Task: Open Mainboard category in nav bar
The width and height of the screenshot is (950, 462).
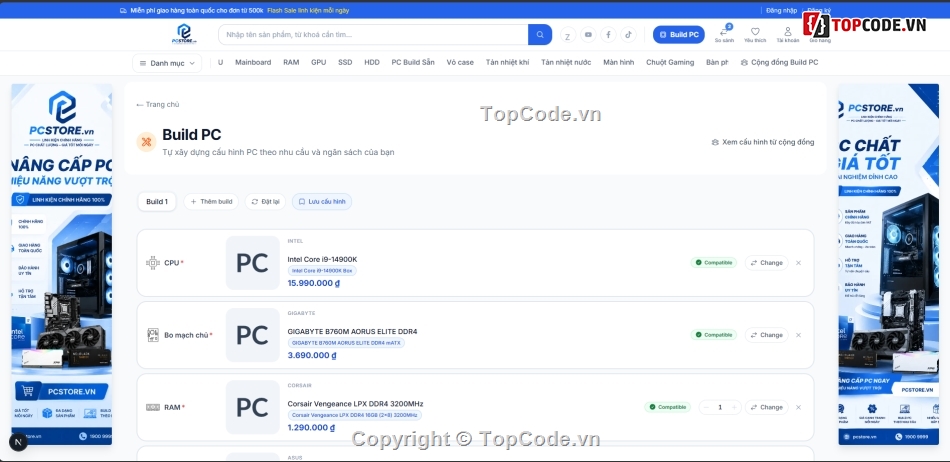Action: coord(253,62)
